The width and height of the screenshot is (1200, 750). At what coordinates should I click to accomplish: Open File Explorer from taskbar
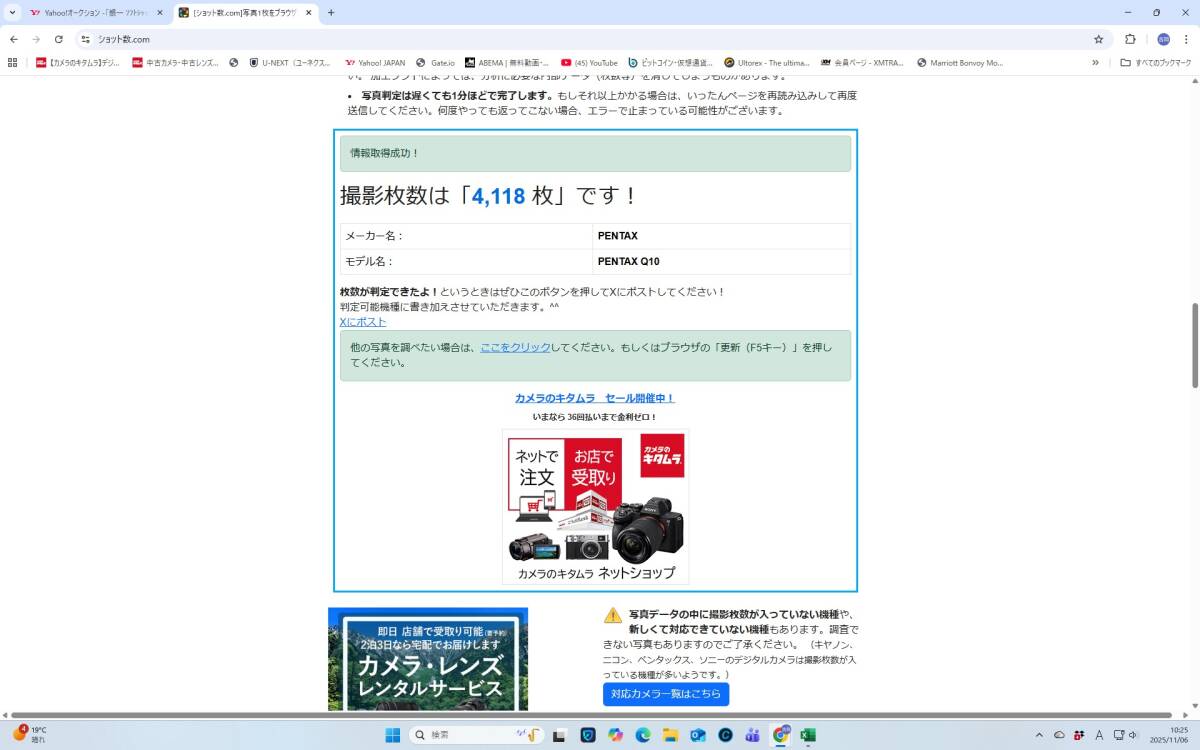[670, 735]
